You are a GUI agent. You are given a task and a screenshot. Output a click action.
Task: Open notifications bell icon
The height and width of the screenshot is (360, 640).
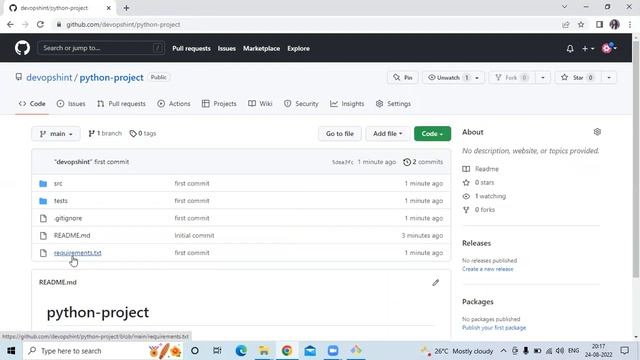pos(570,49)
